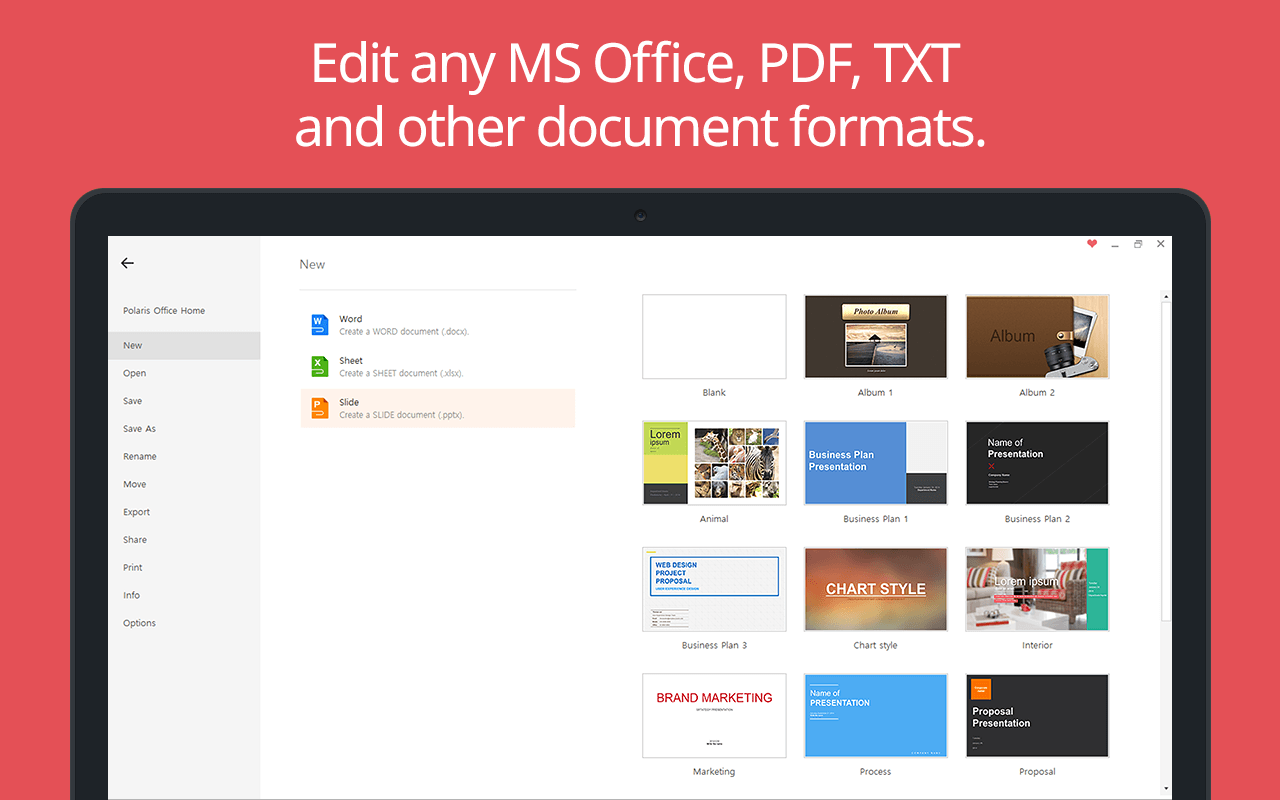Choose the Interior template thumbnail
This screenshot has width=1280, height=800.
1037,589
